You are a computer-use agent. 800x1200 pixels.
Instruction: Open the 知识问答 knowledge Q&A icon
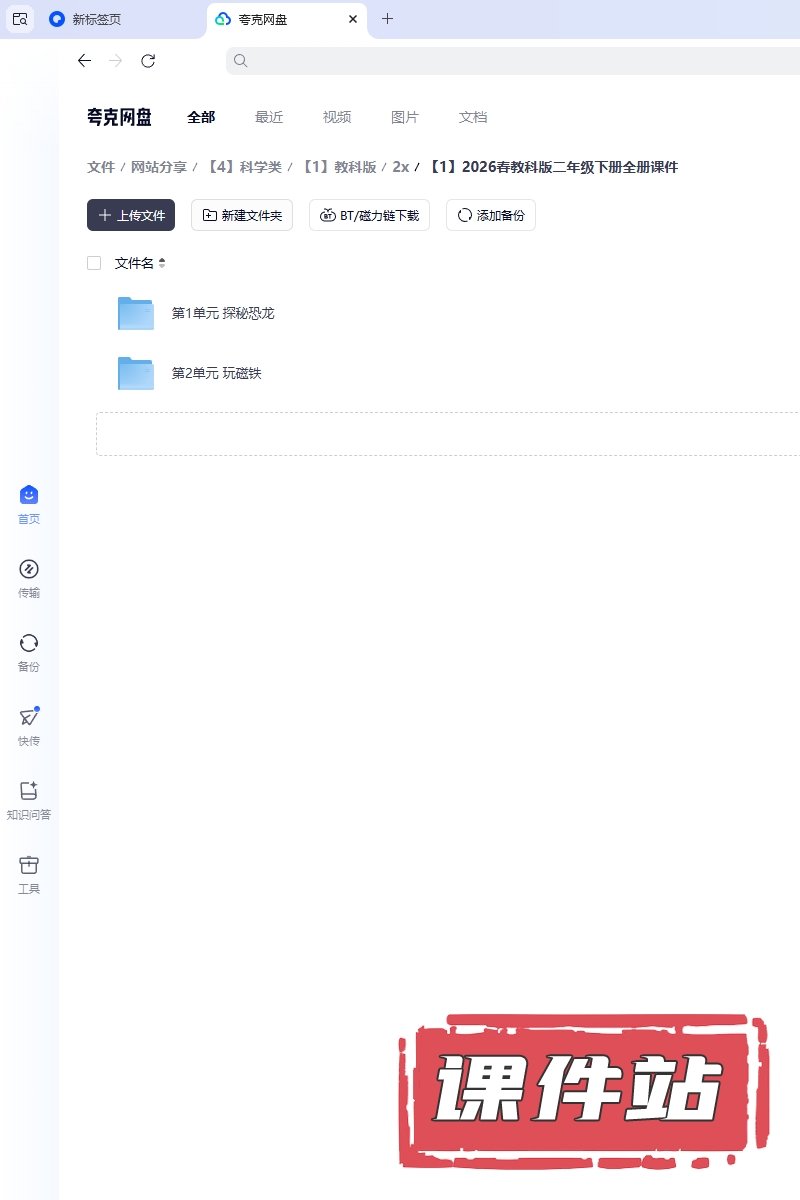[x=29, y=792]
